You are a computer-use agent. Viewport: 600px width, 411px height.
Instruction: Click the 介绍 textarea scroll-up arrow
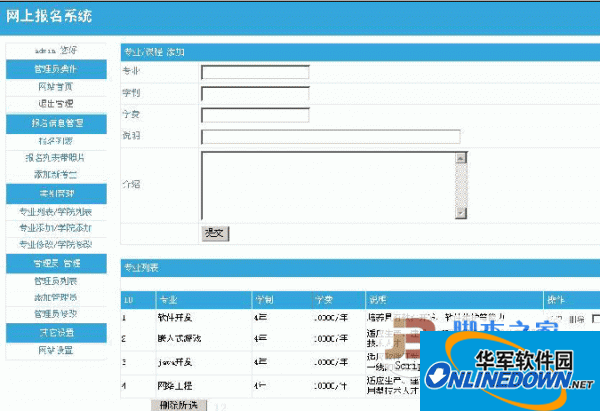pos(461,158)
